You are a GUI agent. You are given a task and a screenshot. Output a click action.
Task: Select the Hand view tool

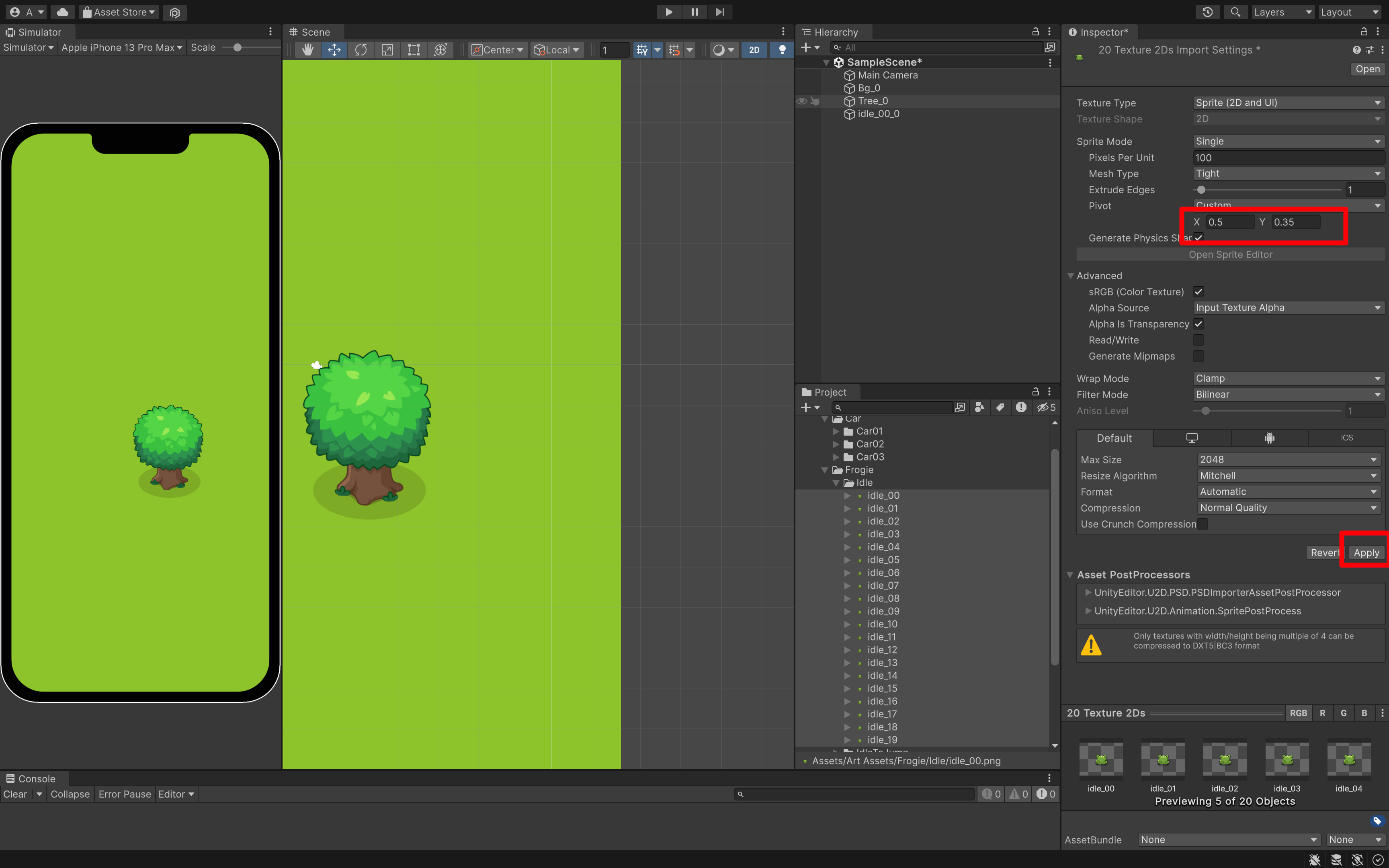(307, 50)
